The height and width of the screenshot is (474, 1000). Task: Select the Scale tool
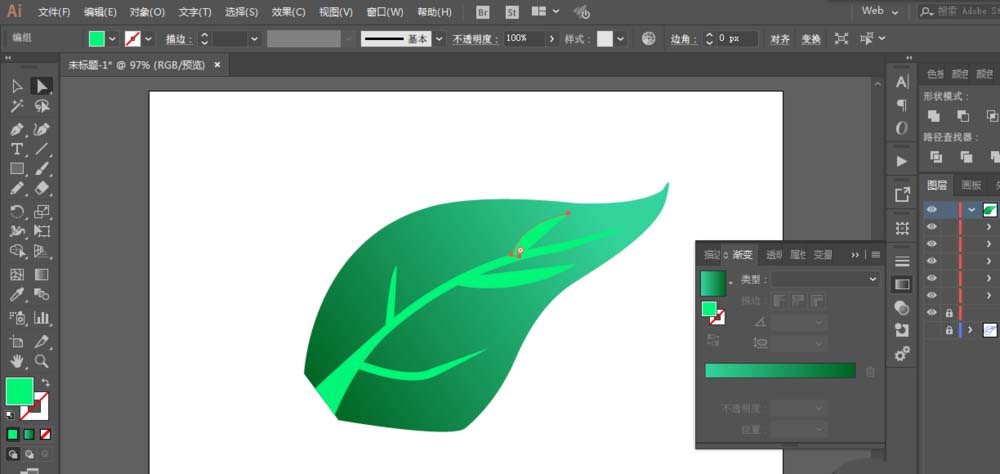(41, 211)
